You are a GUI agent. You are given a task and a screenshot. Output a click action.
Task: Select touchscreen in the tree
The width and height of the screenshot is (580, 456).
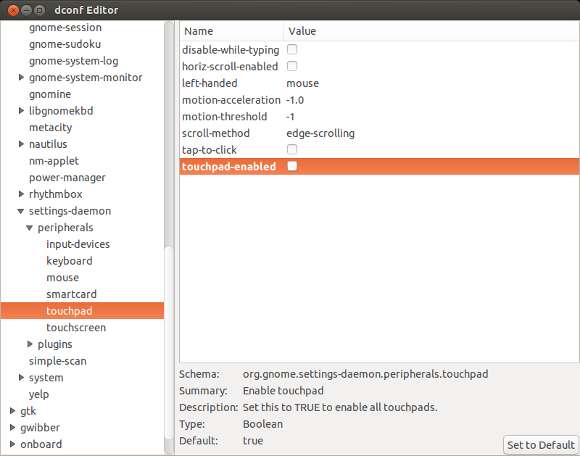tap(76, 327)
